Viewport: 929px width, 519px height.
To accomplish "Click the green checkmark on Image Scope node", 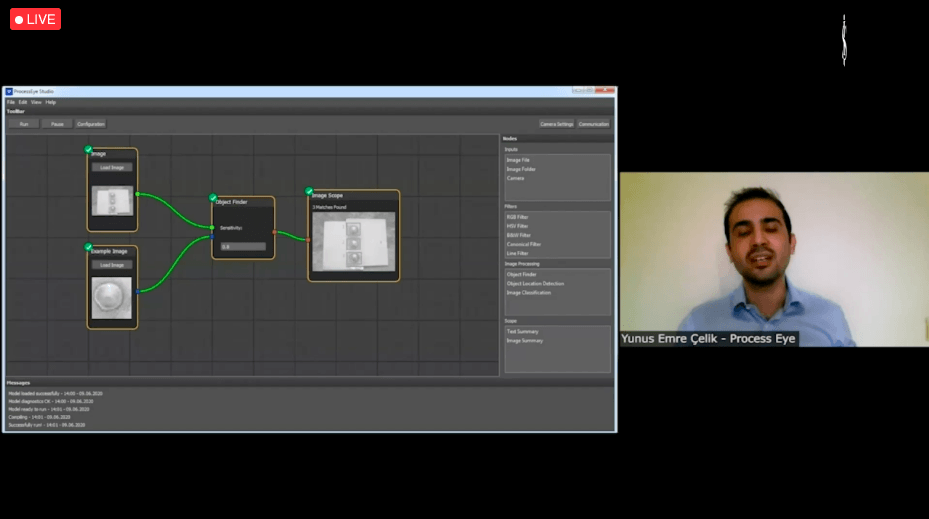I will tap(309, 191).
